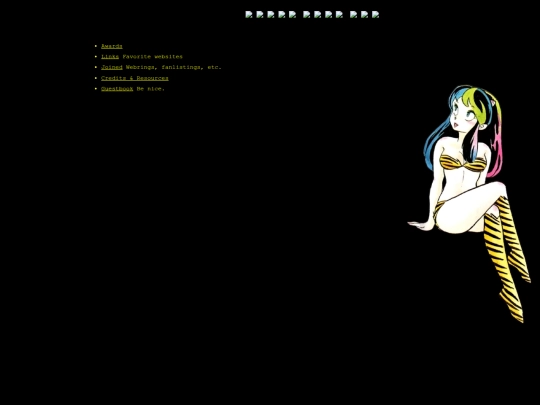Open the Guestbook link
This screenshot has height=405, width=540.
(117, 89)
